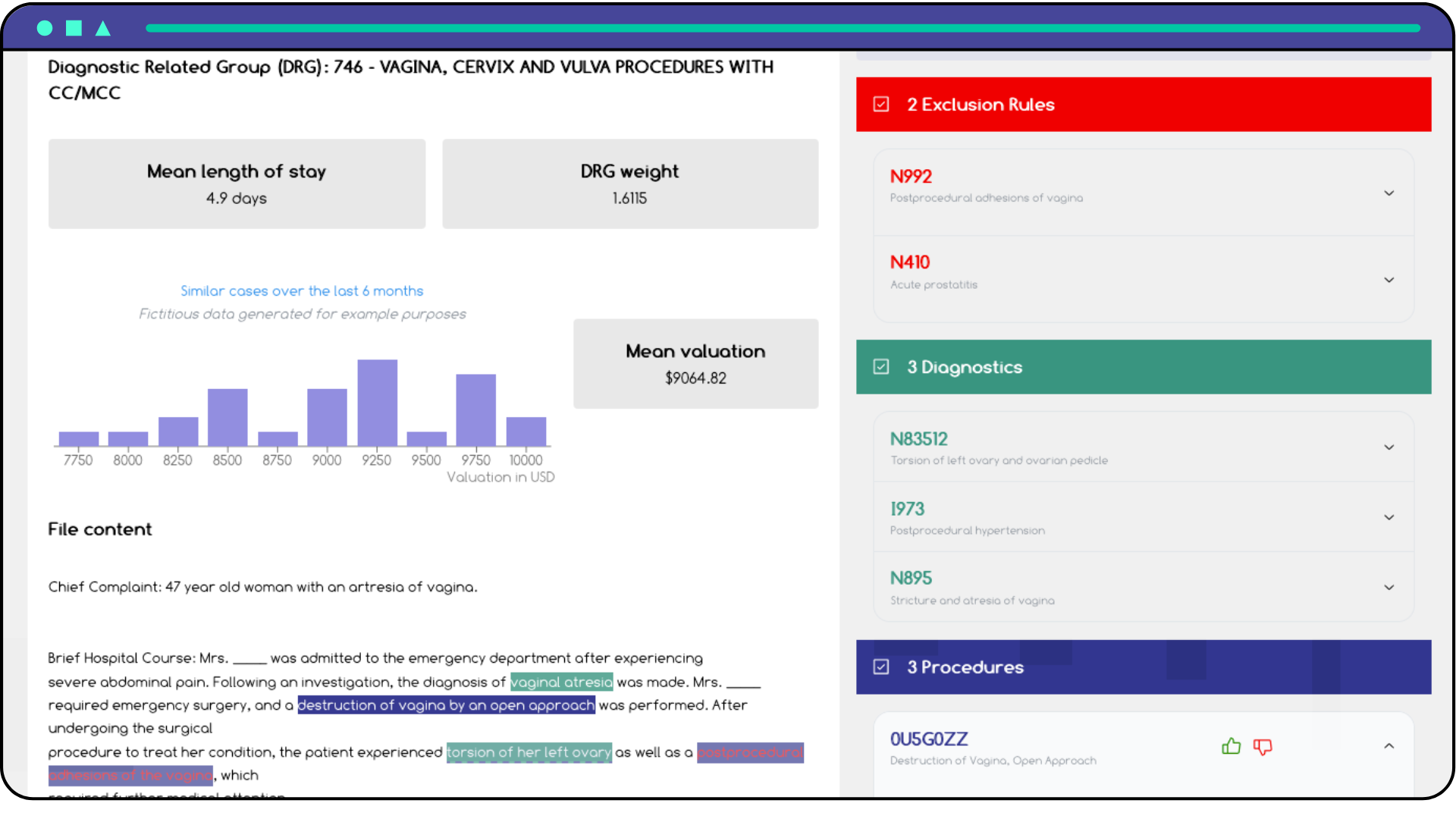This screenshot has height=819, width=1456.
Task: Expand the N83512 diagnostic entry
Action: (x=1389, y=447)
